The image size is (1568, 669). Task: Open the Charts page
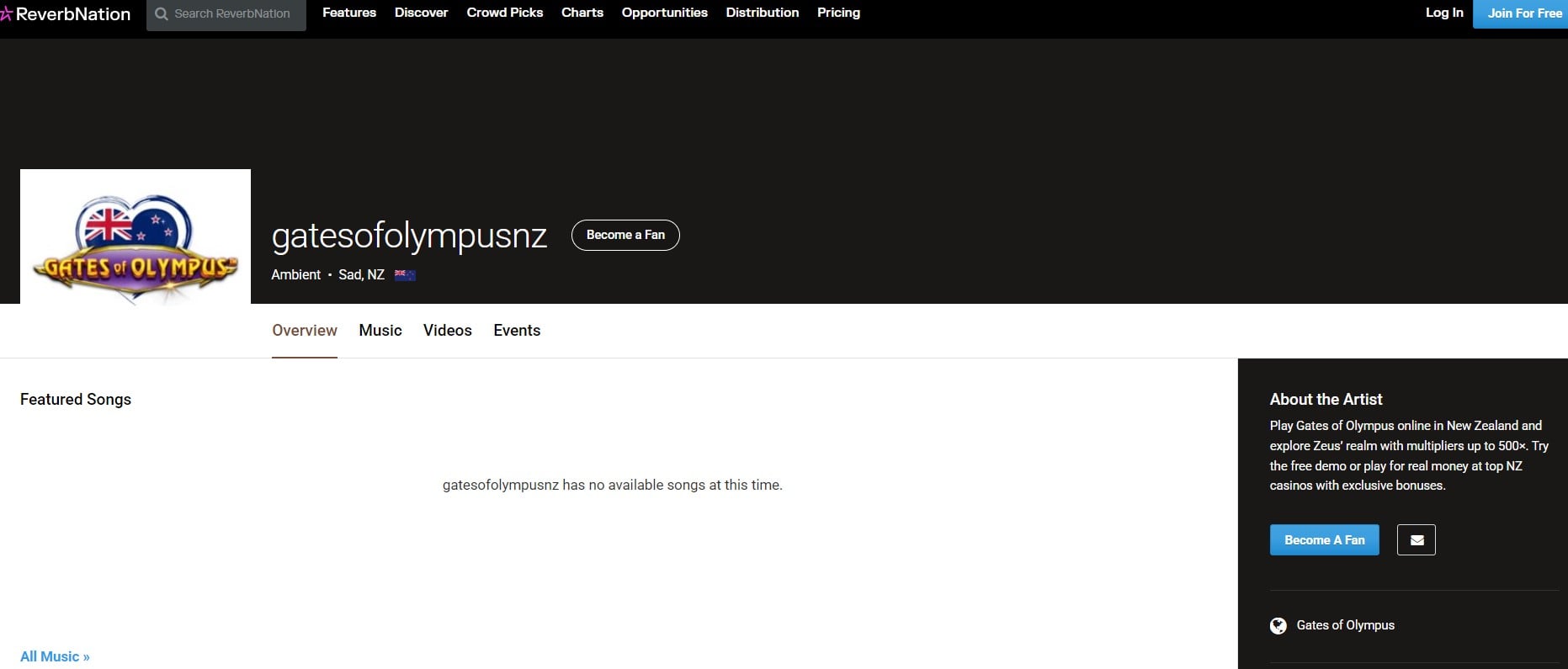582,13
